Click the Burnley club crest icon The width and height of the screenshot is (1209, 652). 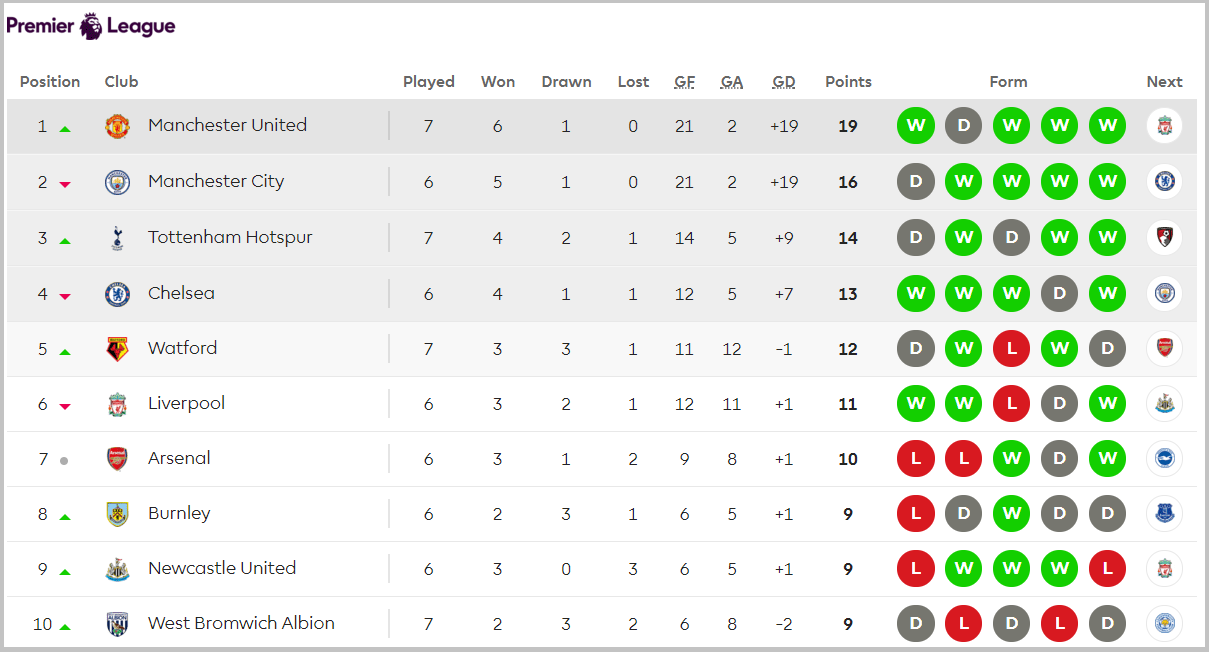pos(118,514)
